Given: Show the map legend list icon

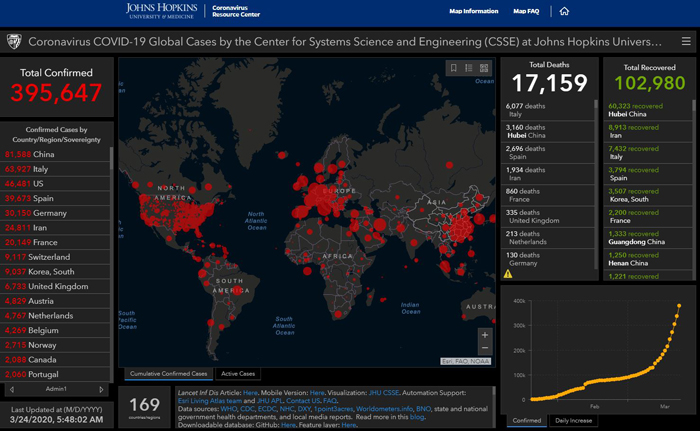Looking at the screenshot, I should click(x=469, y=68).
